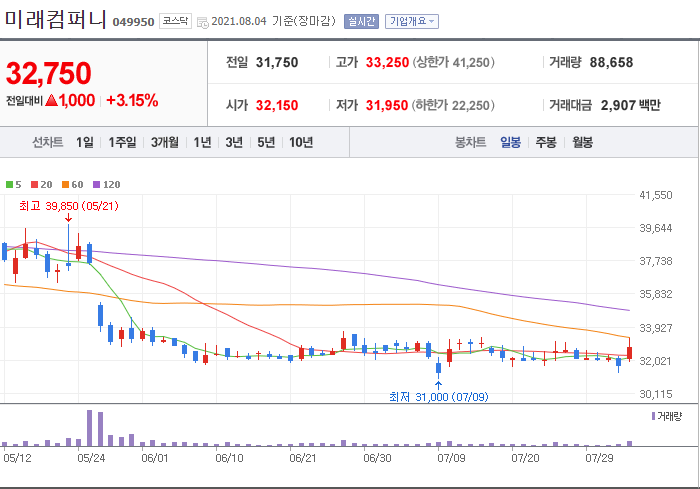
Task: Click the red up-triangle beside 1,000
Action: click(x=52, y=100)
